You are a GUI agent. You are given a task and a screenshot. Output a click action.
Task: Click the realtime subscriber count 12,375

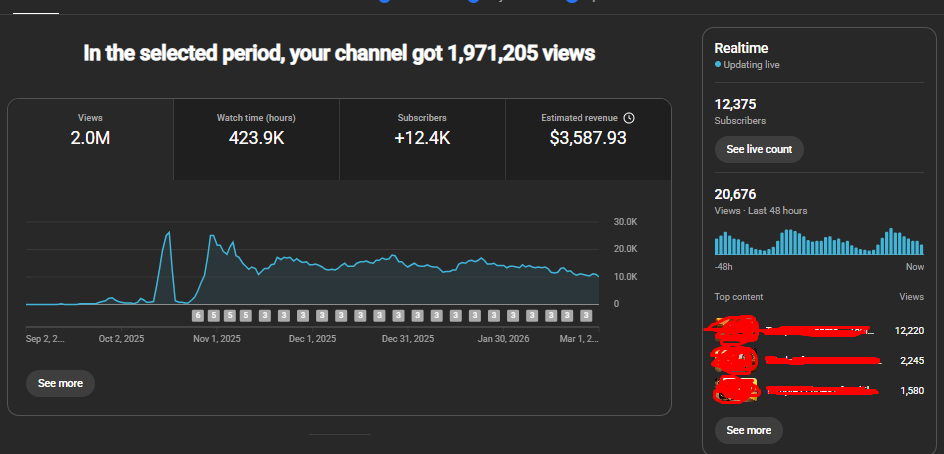[x=736, y=103]
